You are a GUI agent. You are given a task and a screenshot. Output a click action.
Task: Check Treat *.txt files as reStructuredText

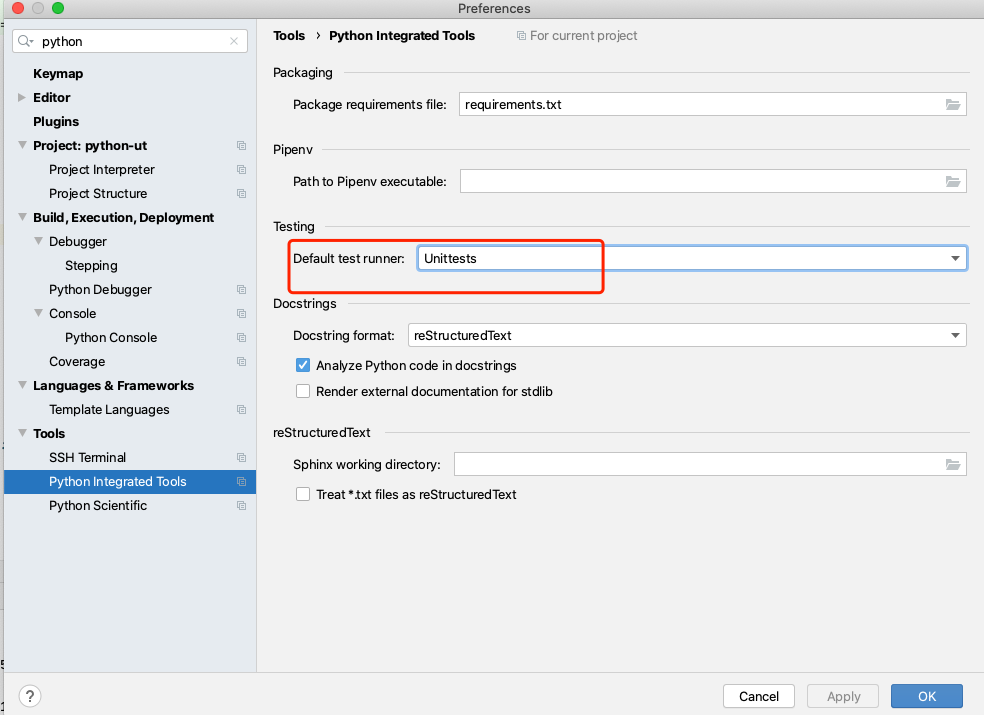pos(303,494)
